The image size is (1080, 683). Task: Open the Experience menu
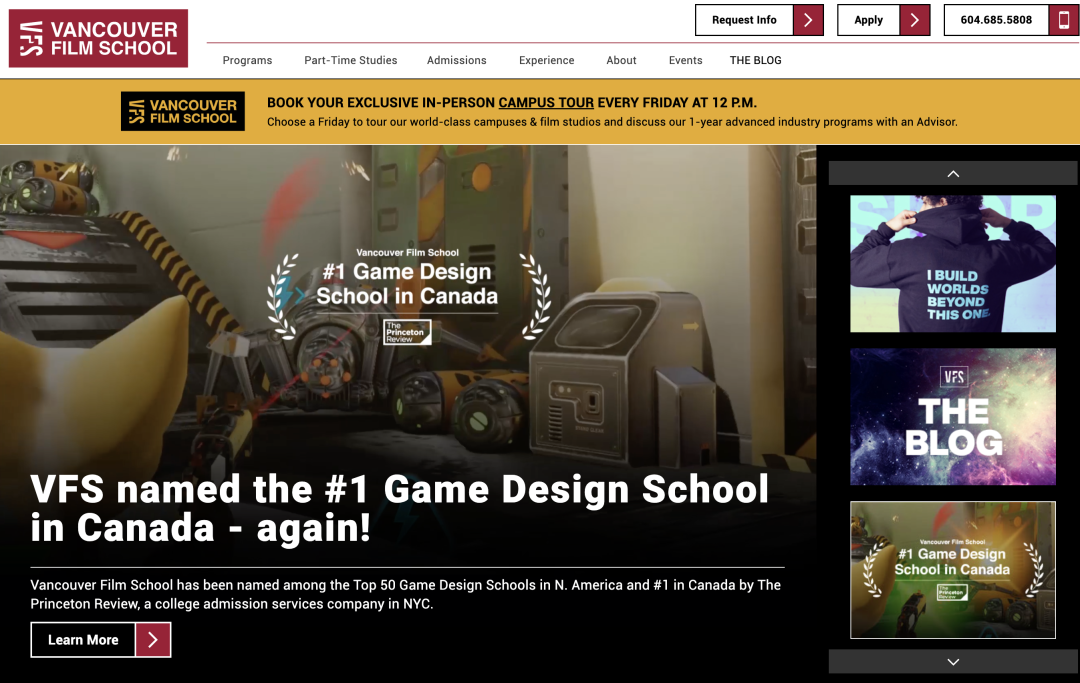pos(546,61)
